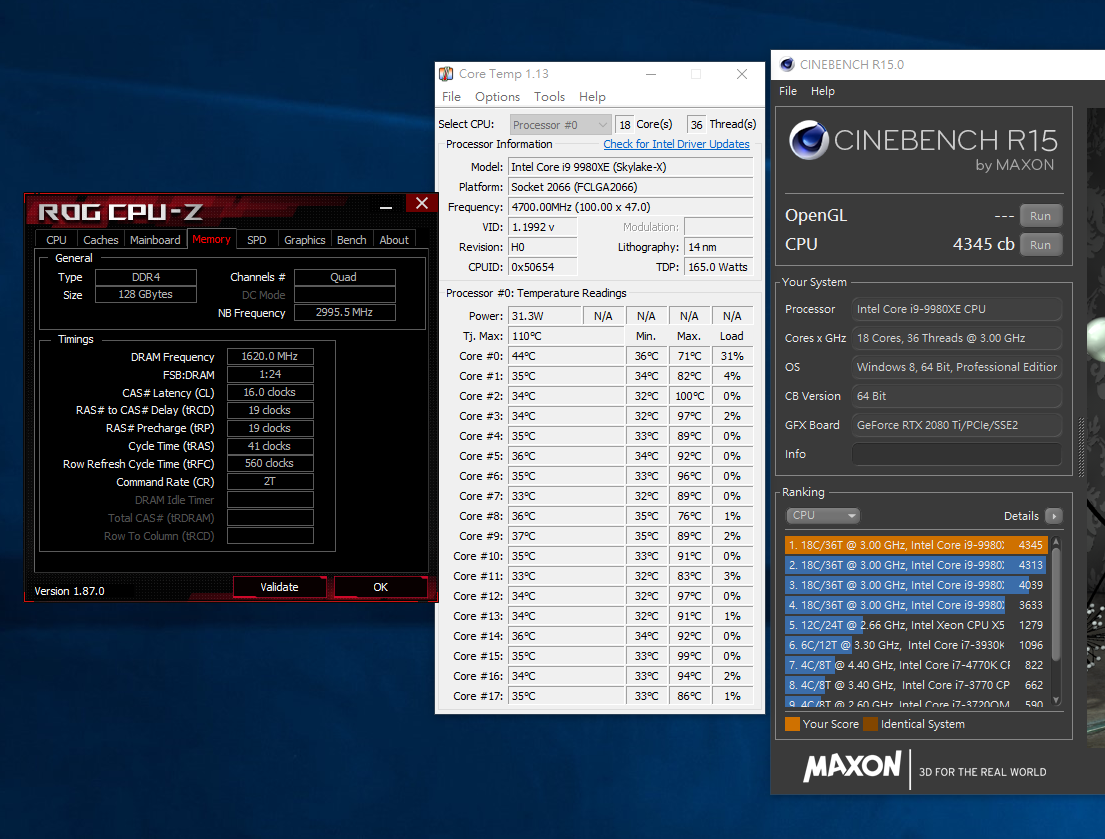
Task: Click the Core Temp title bar icon
Action: coord(446,74)
